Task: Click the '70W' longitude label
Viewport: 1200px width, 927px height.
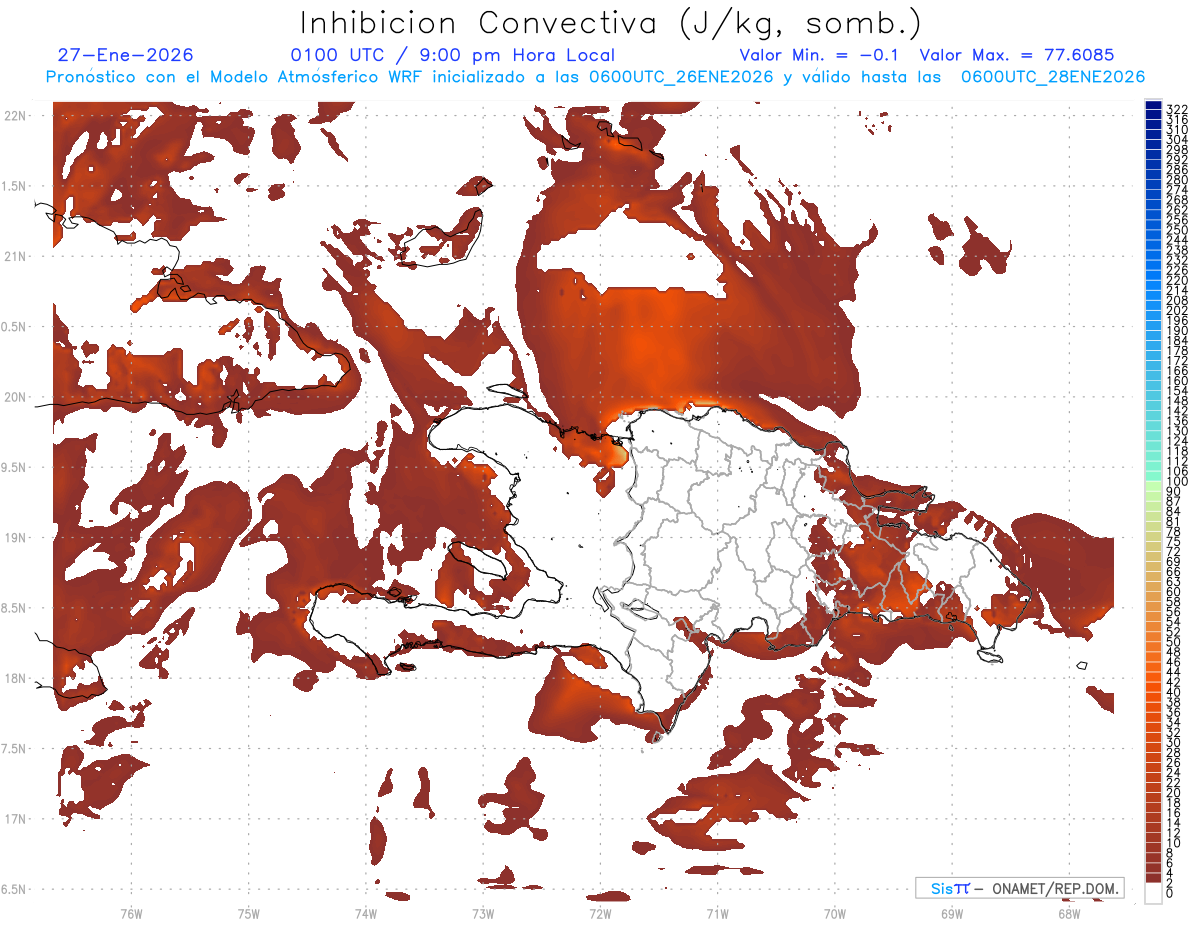Action: coord(835,913)
